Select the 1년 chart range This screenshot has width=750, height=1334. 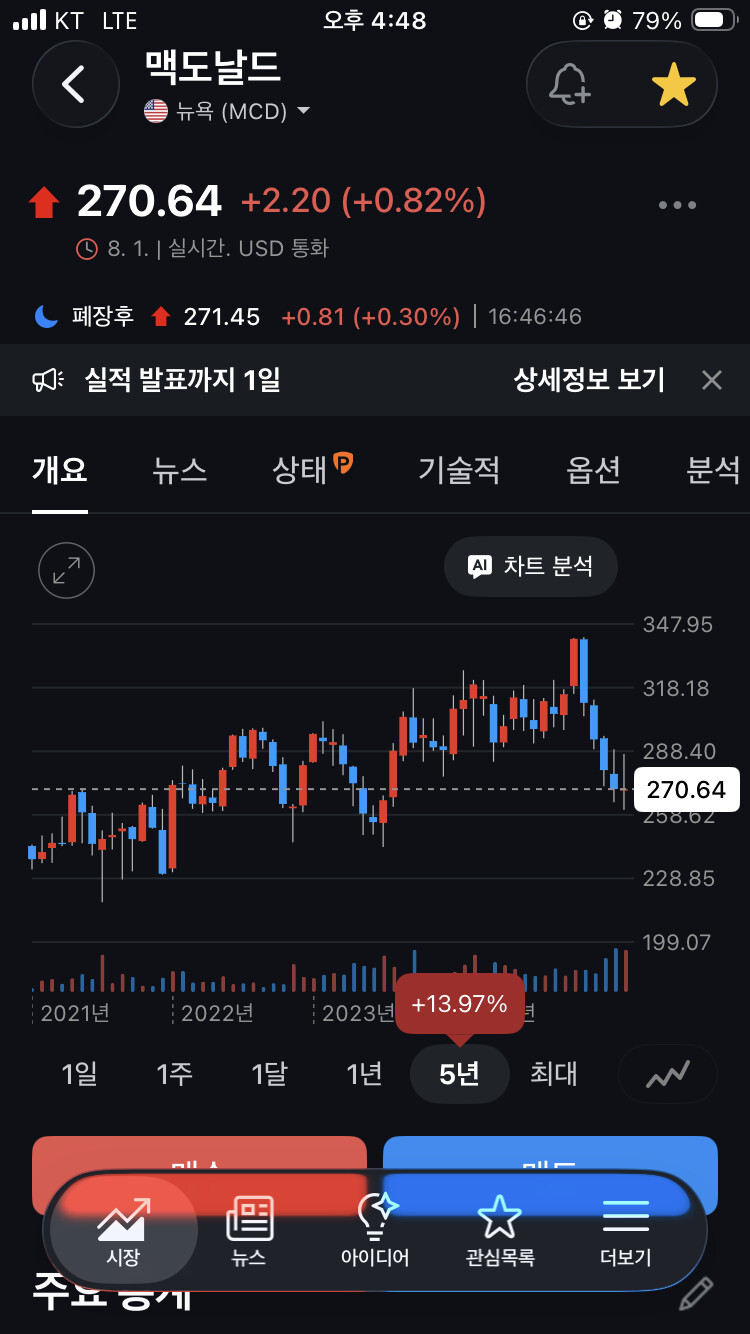coord(365,1074)
